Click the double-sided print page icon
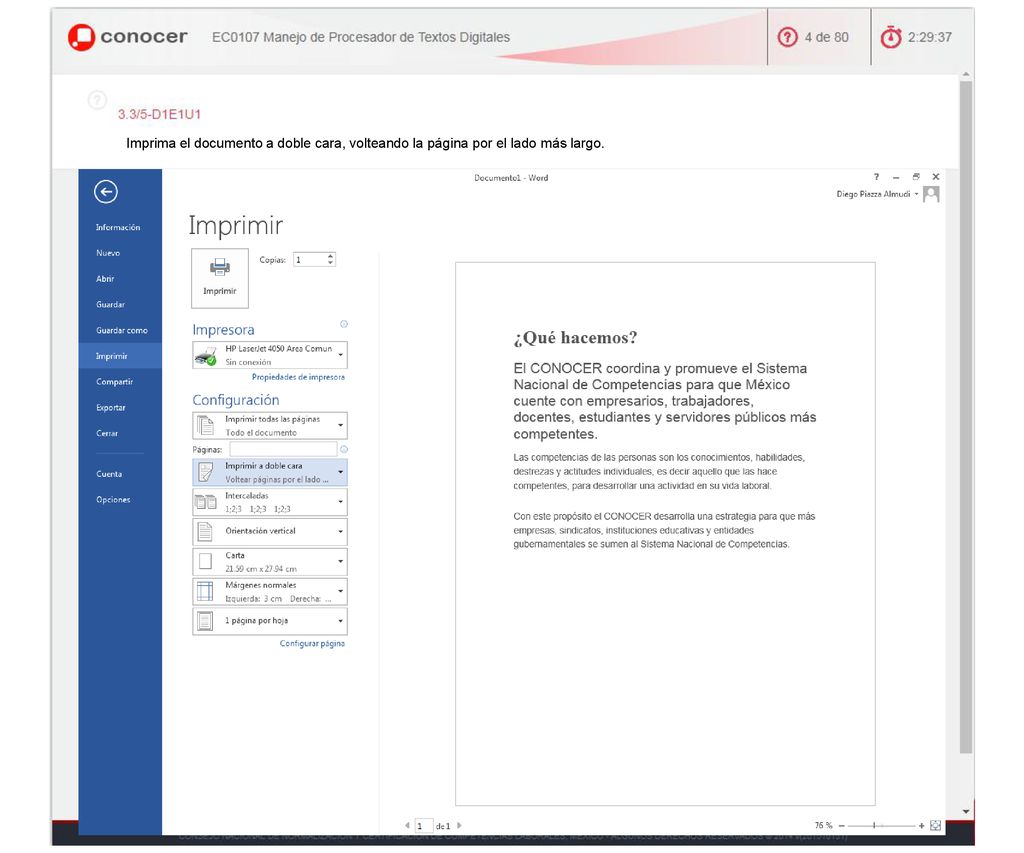 pyautogui.click(x=206, y=472)
